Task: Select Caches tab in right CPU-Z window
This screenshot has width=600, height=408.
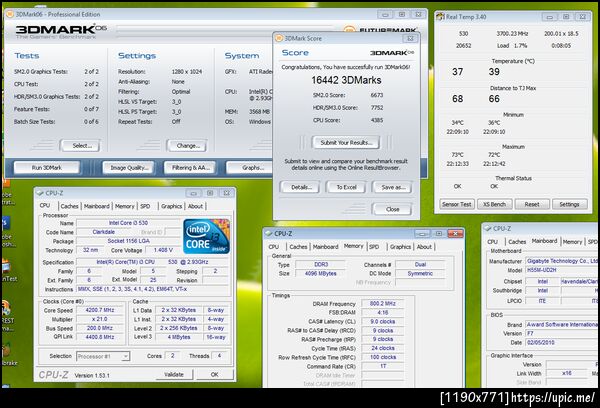Action: (517, 242)
